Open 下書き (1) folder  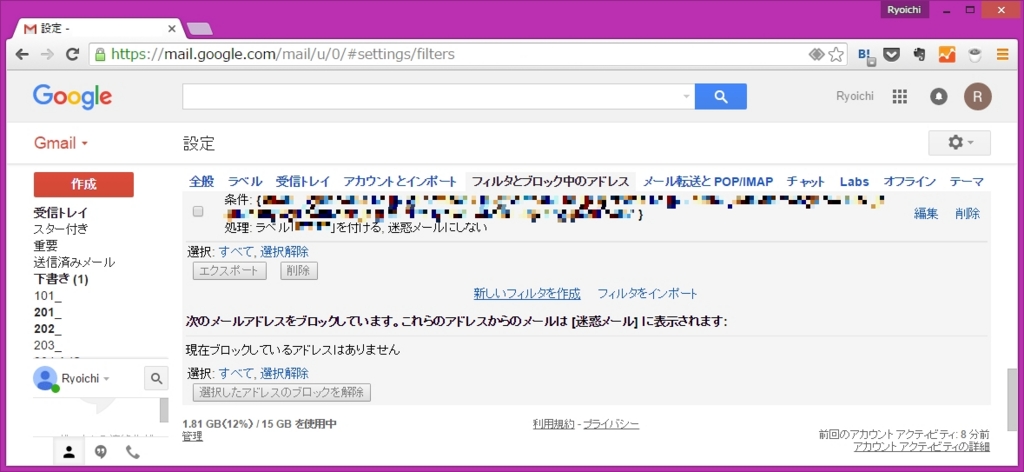(61, 279)
